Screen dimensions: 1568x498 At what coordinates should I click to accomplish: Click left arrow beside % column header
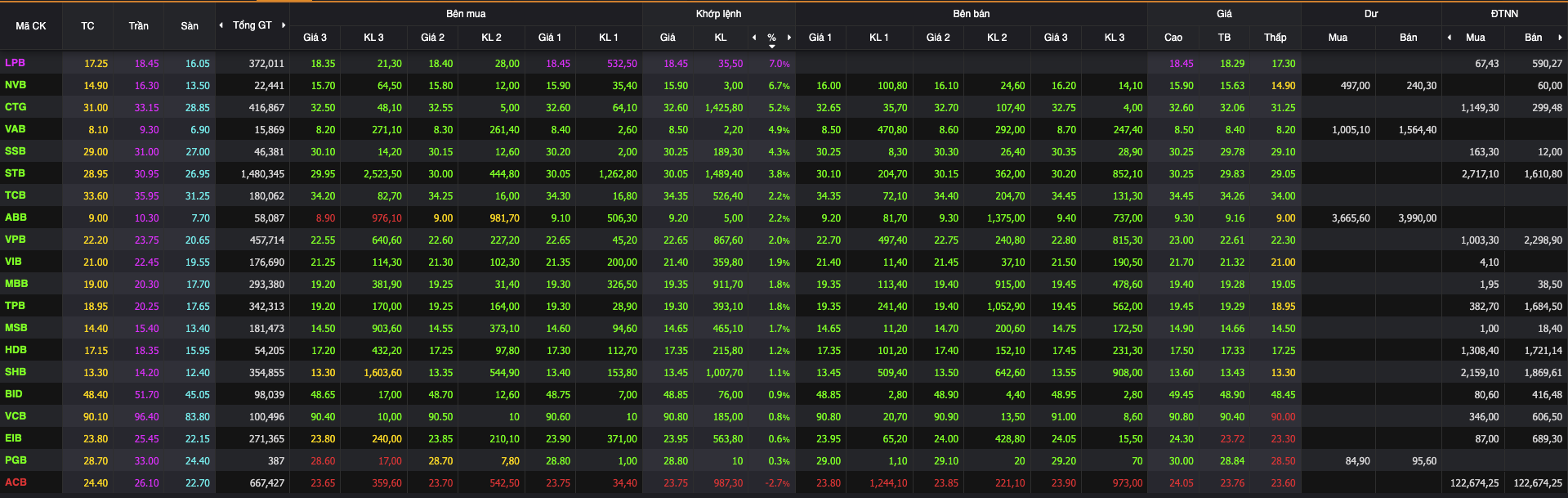[x=754, y=38]
